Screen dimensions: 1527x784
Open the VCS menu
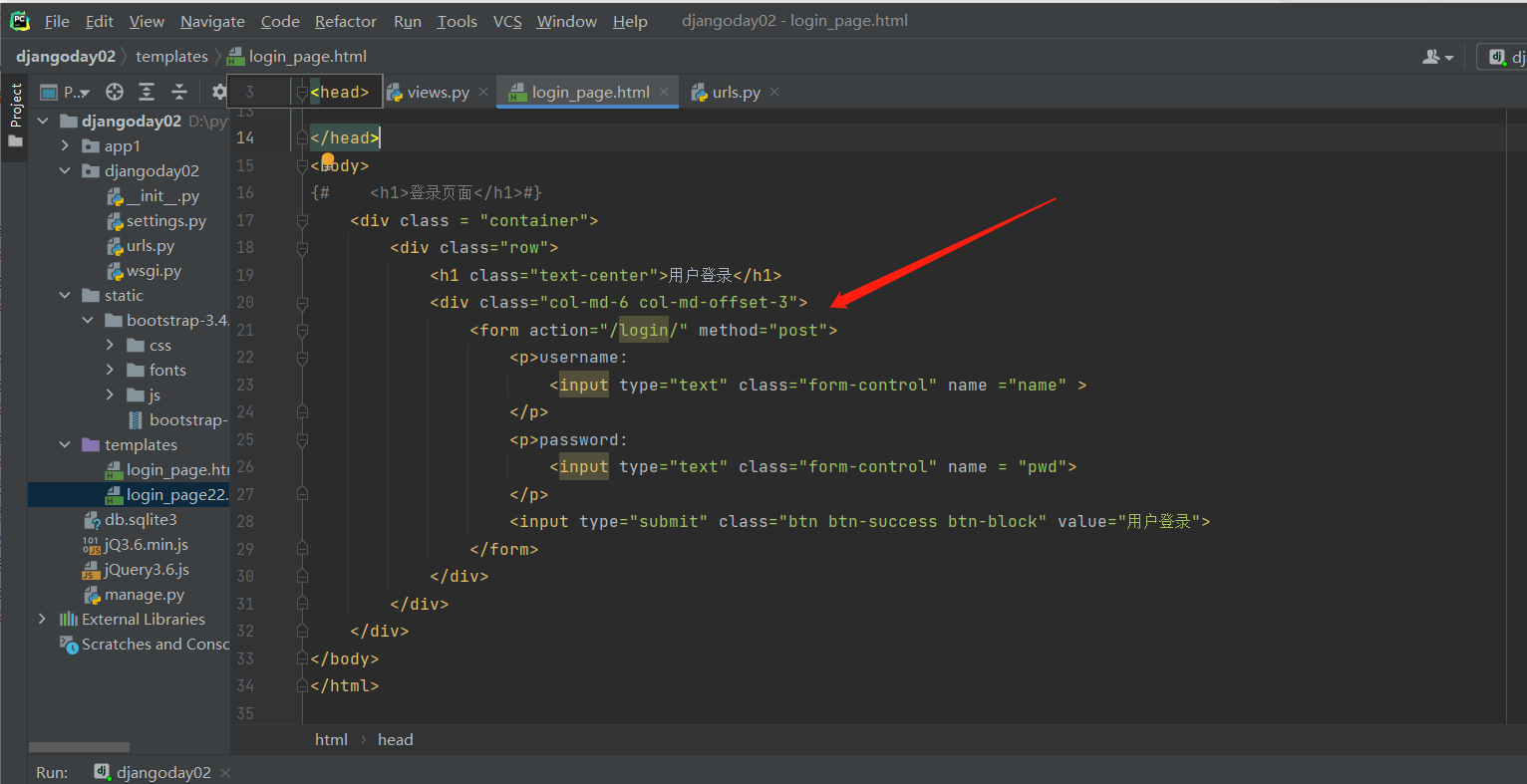(x=507, y=21)
